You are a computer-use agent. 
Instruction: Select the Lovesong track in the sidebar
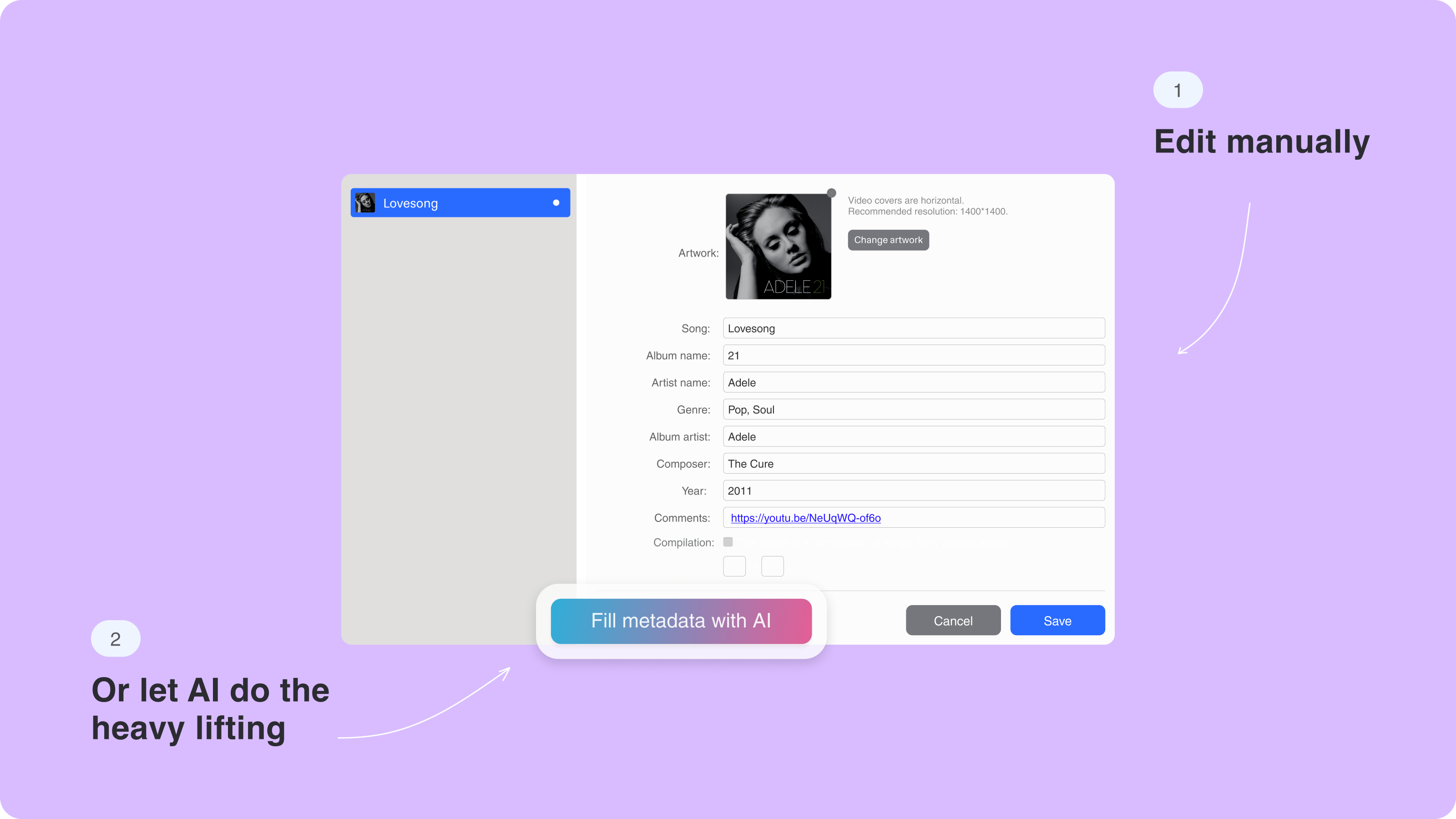[x=461, y=203]
